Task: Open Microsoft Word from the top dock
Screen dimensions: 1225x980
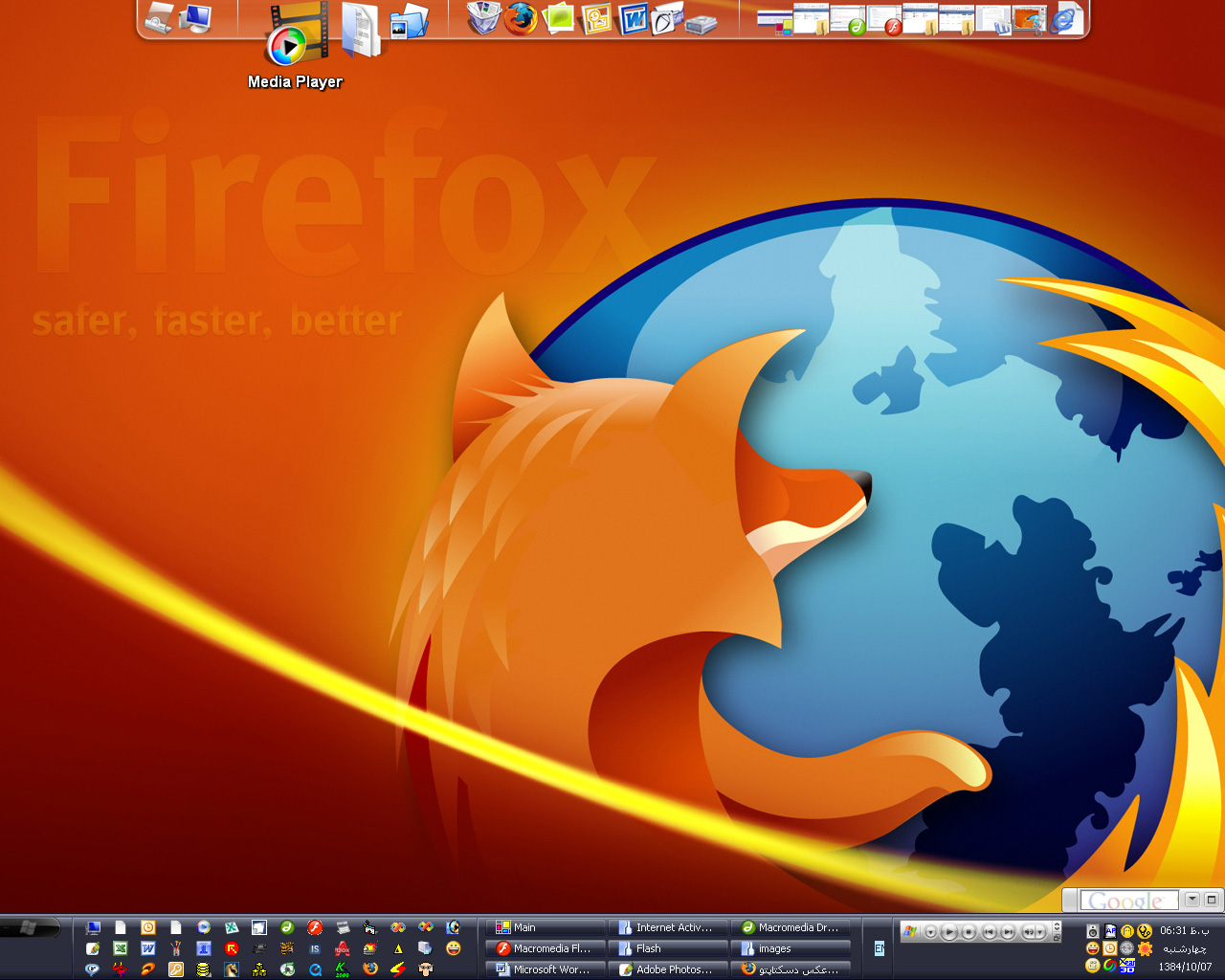Action: 633,18
